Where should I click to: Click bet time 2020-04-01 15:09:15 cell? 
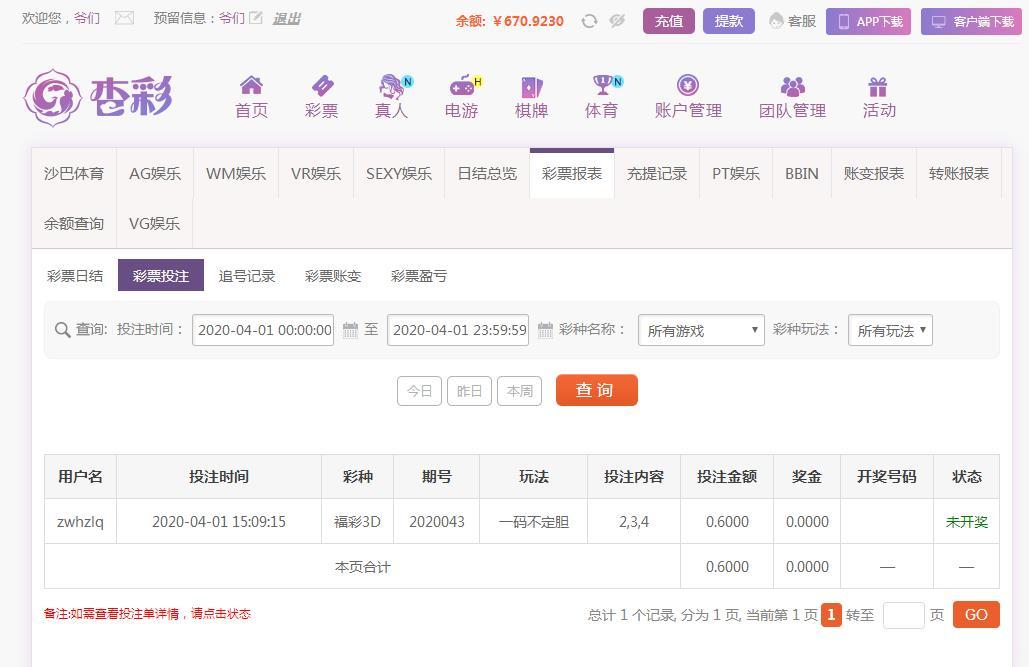point(219,522)
